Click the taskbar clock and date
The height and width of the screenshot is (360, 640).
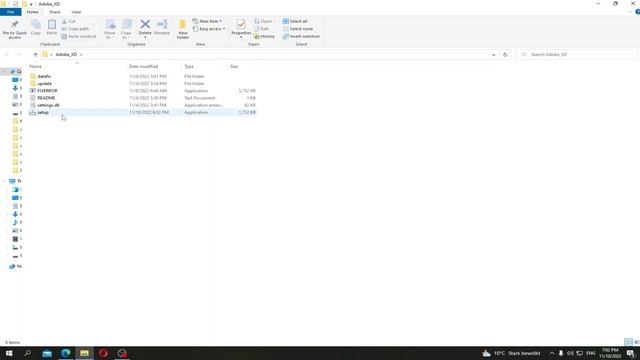click(x=610, y=353)
